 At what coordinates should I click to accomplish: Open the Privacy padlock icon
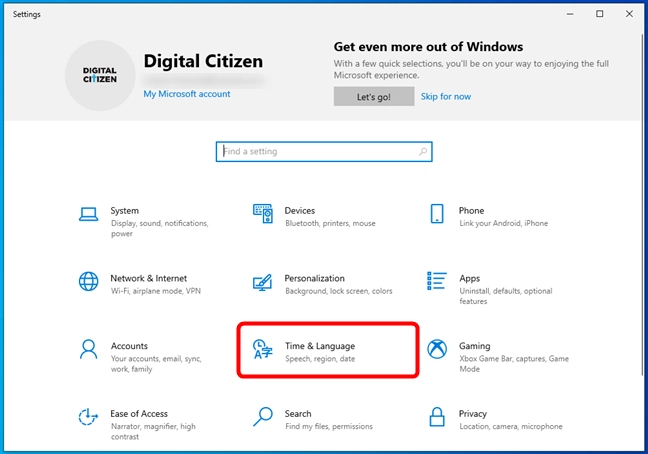[x=437, y=416]
